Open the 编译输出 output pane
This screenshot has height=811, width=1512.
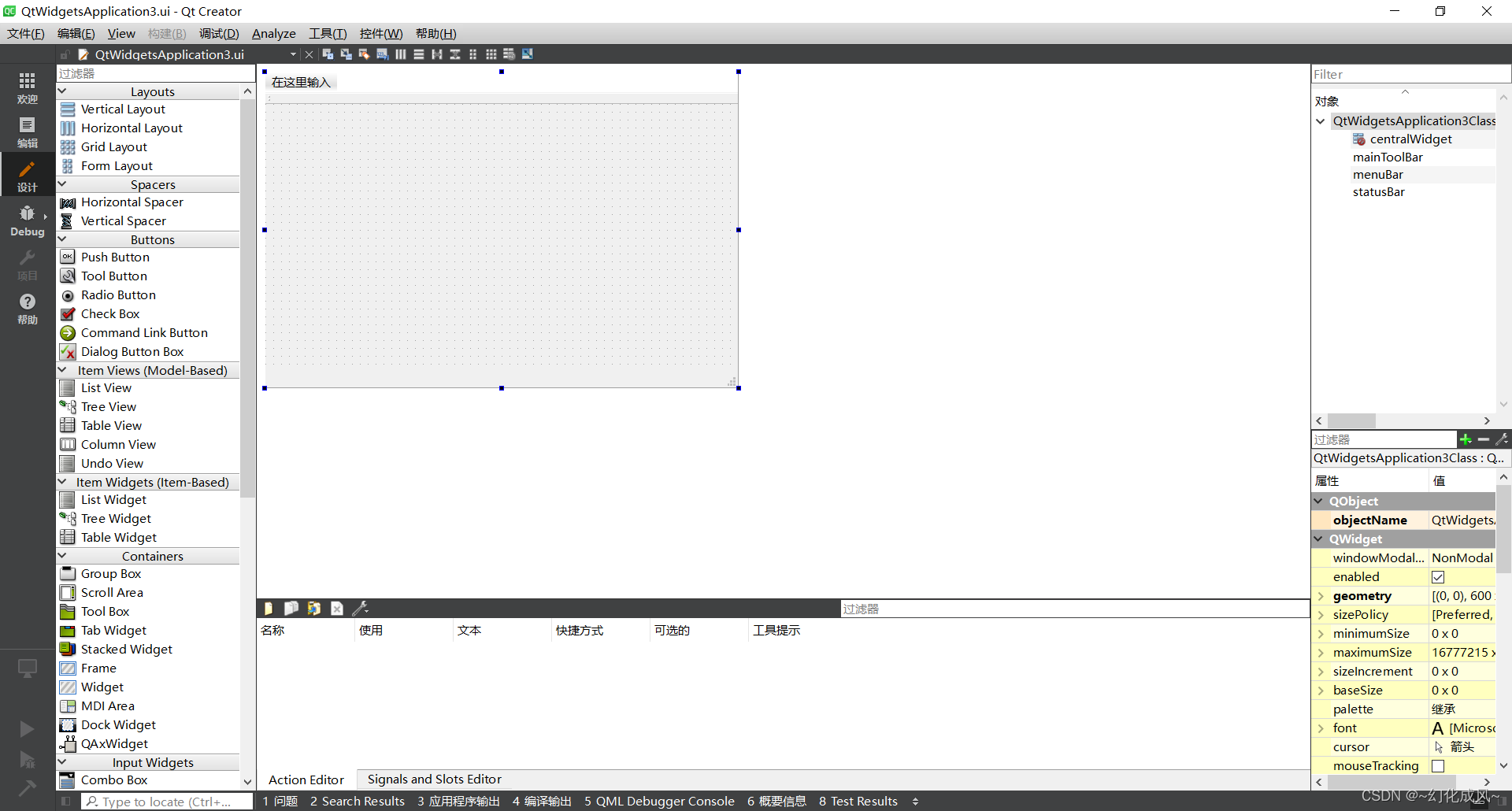542,801
